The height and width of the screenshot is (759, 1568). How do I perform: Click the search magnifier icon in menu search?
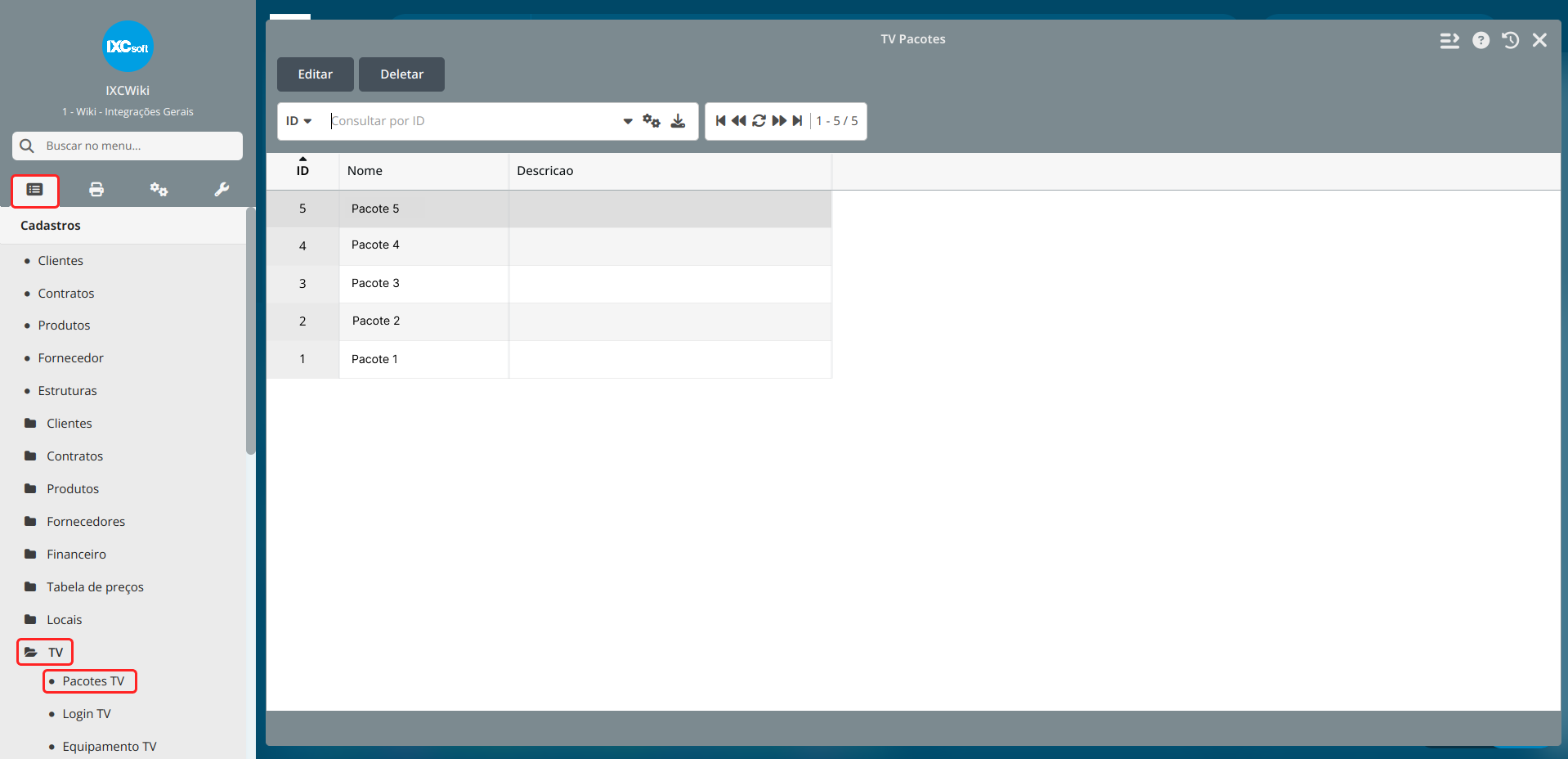[x=27, y=146]
